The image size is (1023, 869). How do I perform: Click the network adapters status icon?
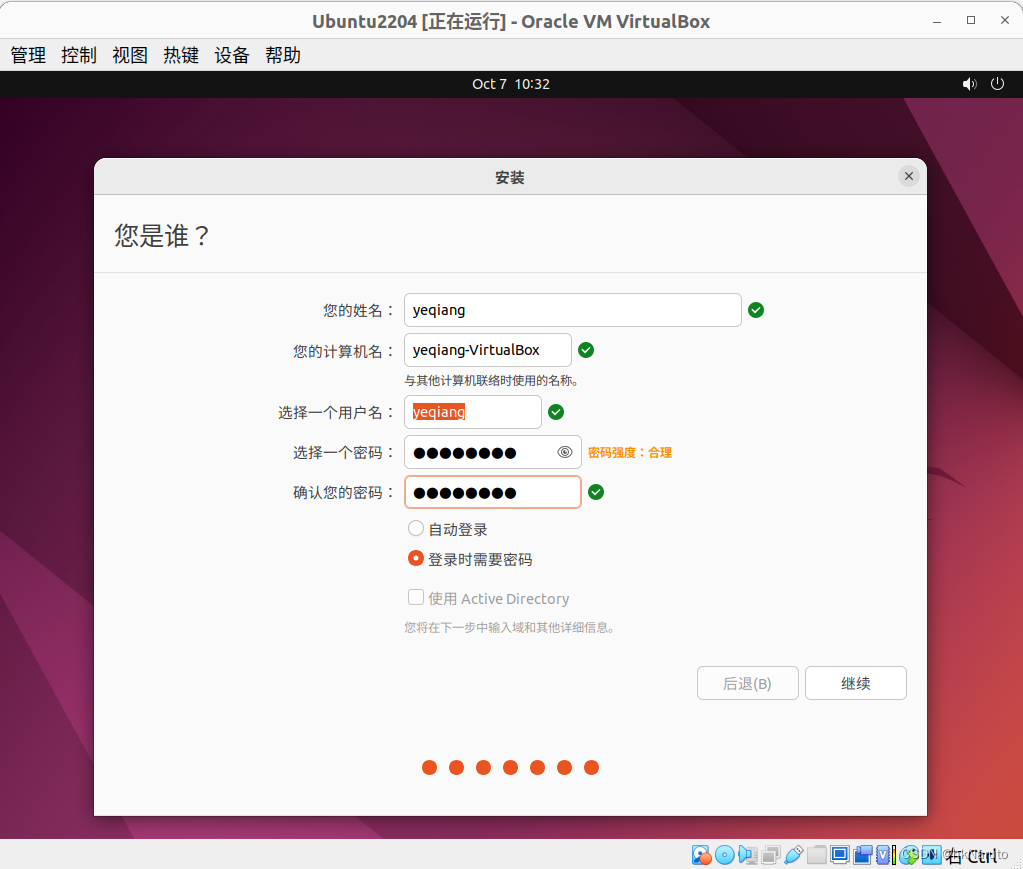(x=771, y=855)
